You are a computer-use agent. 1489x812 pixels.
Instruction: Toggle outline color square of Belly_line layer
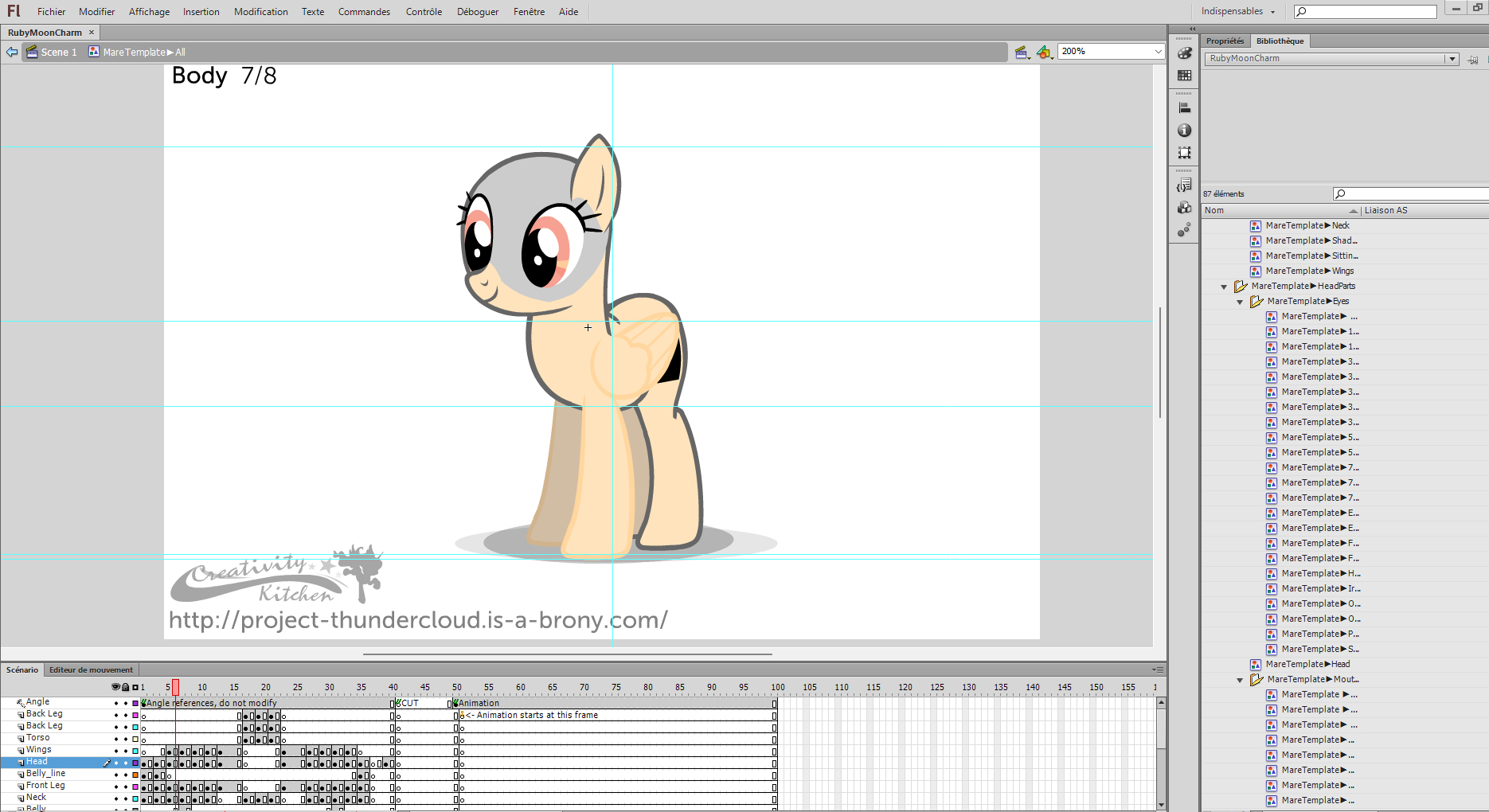[x=135, y=775]
